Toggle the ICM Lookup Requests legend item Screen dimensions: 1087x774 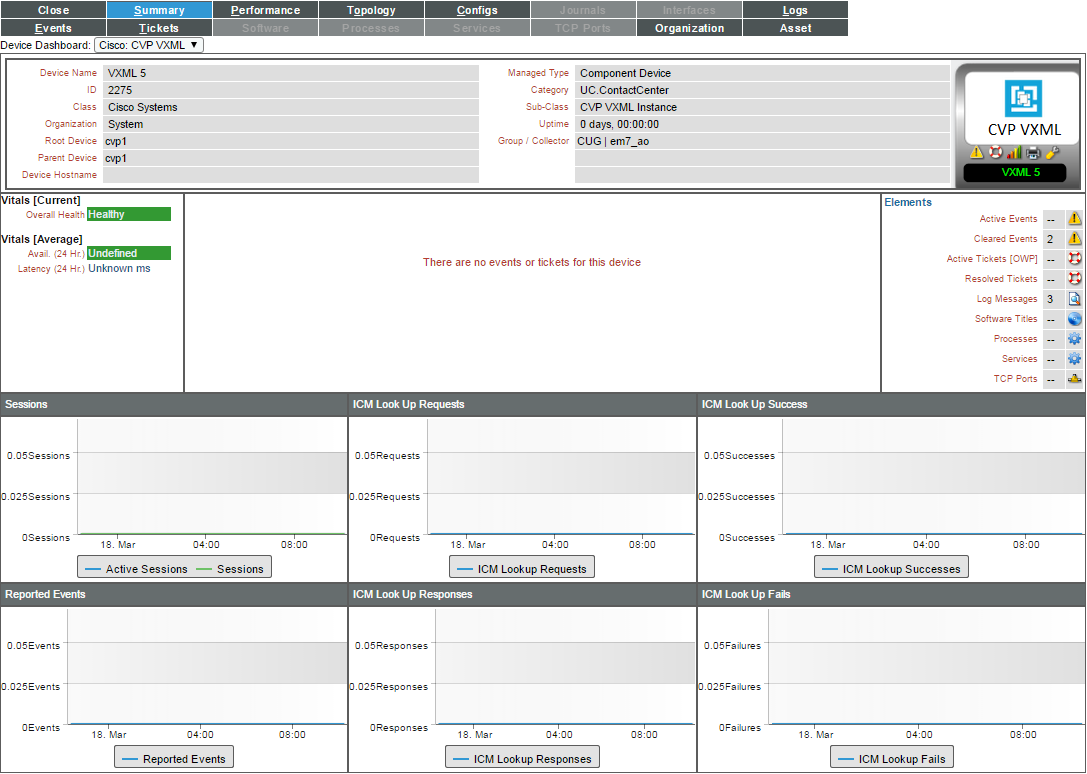click(x=521, y=569)
